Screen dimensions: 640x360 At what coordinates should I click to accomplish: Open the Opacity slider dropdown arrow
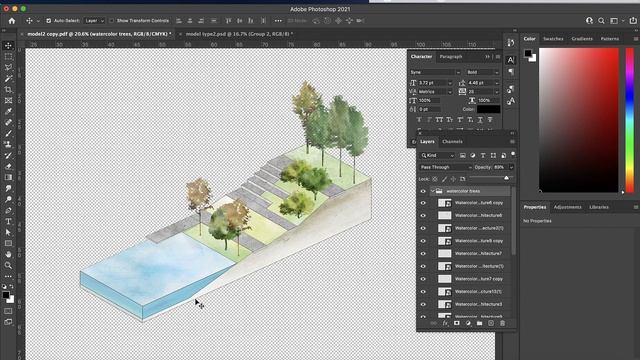511,167
